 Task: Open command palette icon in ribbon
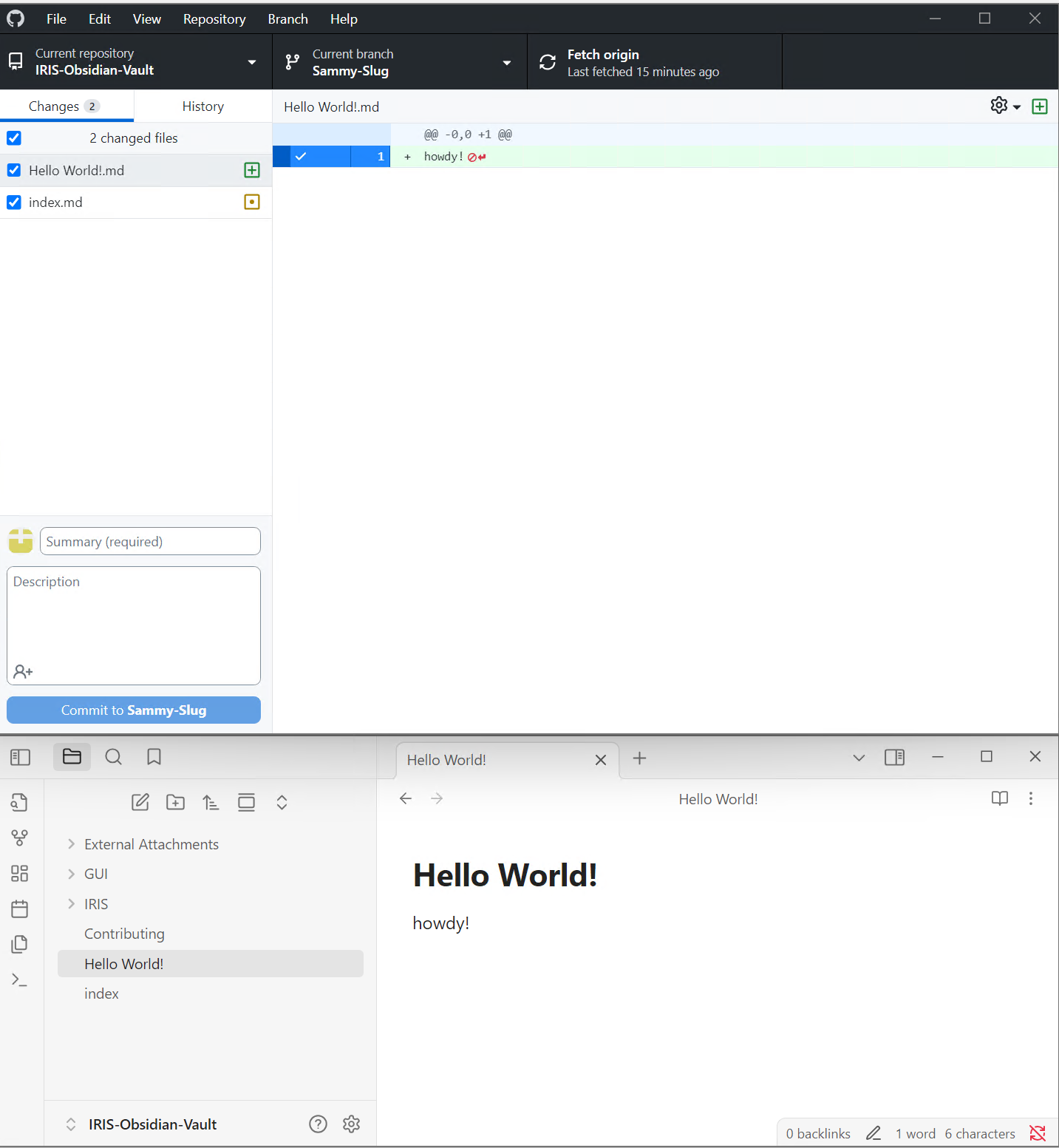click(20, 979)
